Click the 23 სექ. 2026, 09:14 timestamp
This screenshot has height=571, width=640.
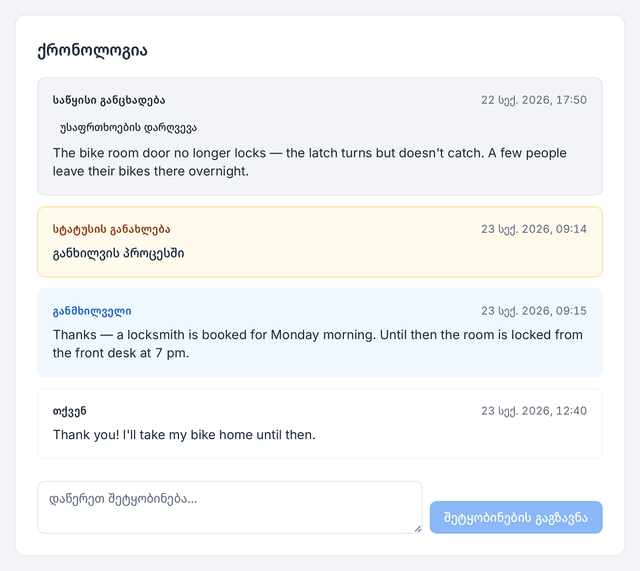[534, 229]
